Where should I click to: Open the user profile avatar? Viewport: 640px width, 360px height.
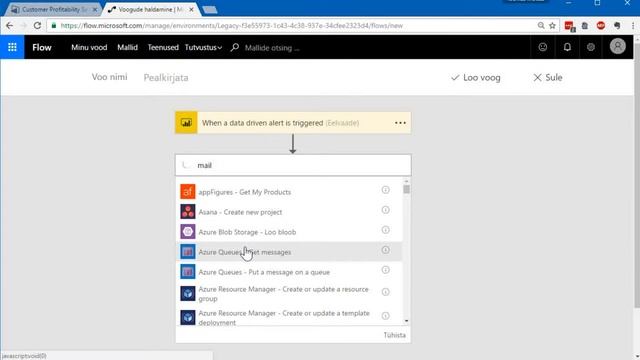coord(618,46)
